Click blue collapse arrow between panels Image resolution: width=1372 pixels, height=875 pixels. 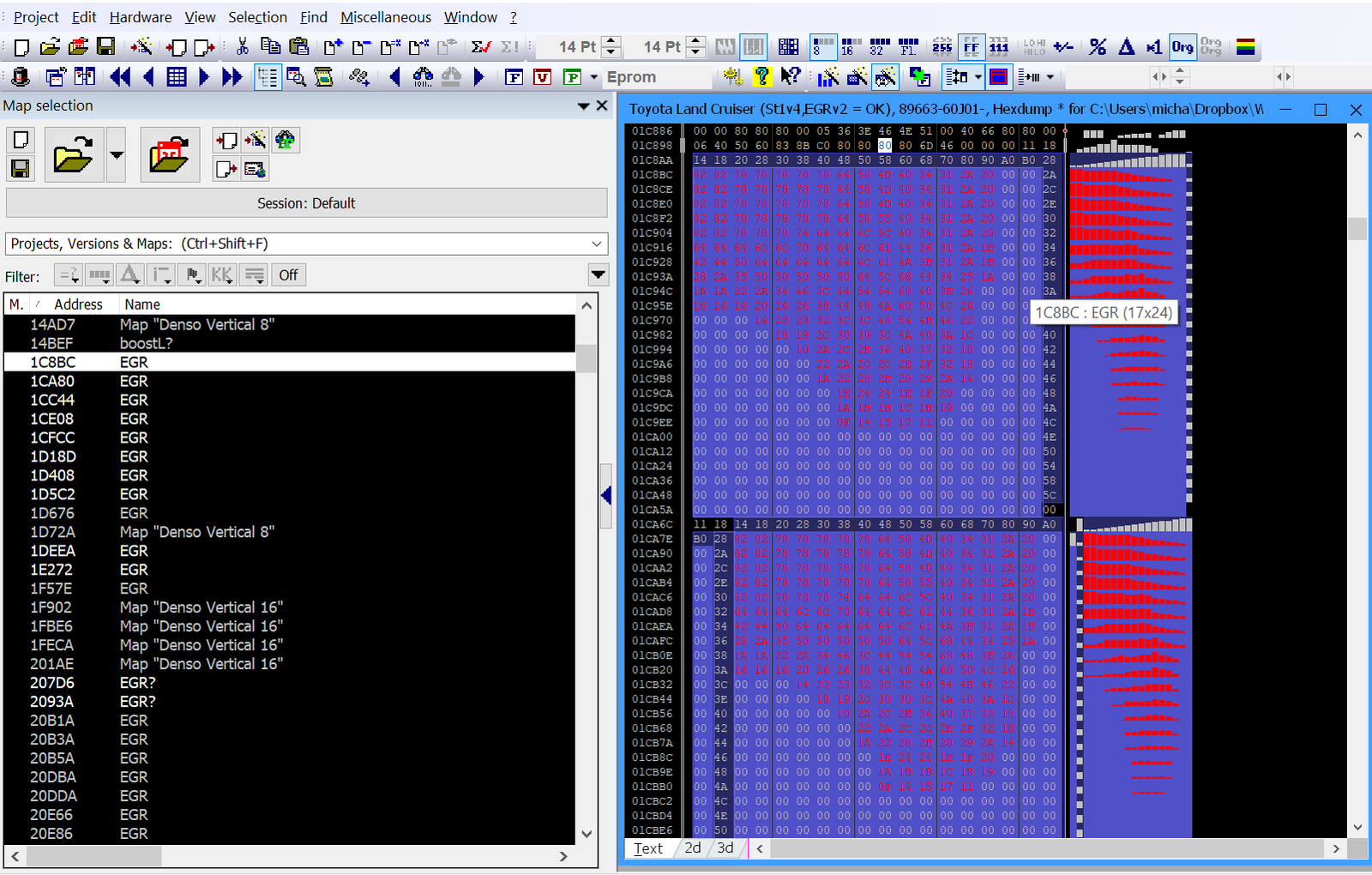pyautogui.click(x=606, y=495)
